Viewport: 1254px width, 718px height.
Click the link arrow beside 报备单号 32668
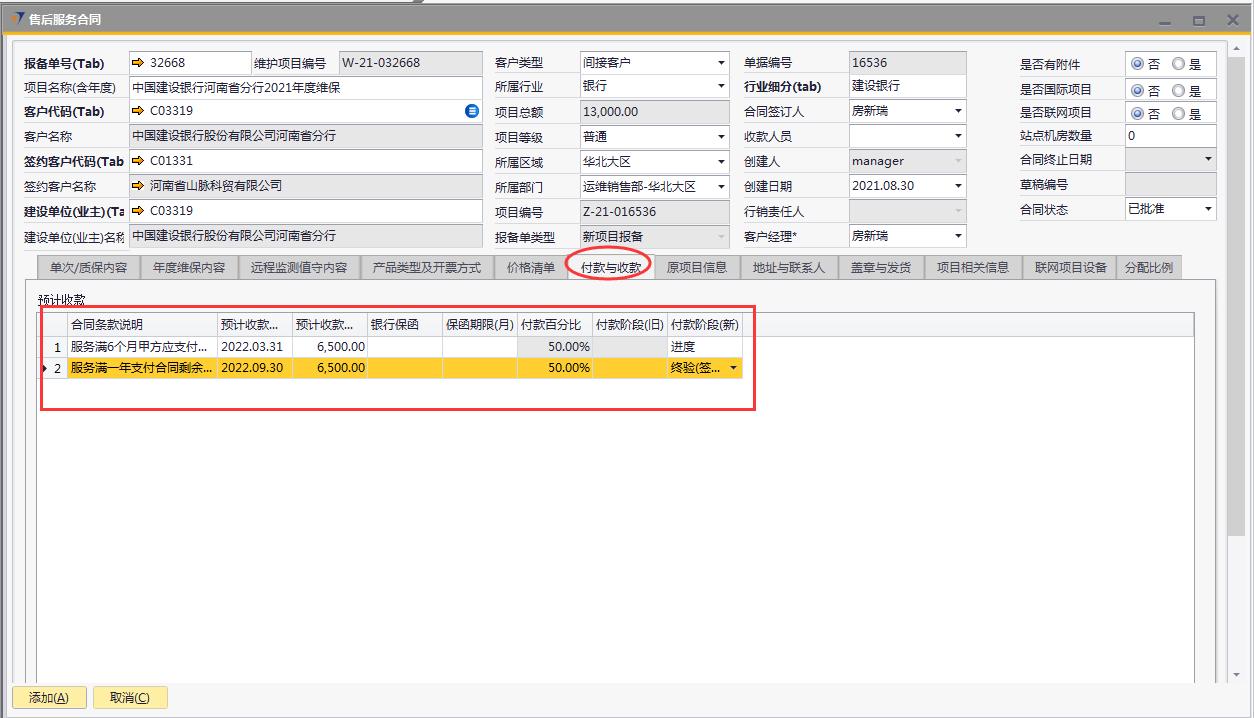(138, 63)
